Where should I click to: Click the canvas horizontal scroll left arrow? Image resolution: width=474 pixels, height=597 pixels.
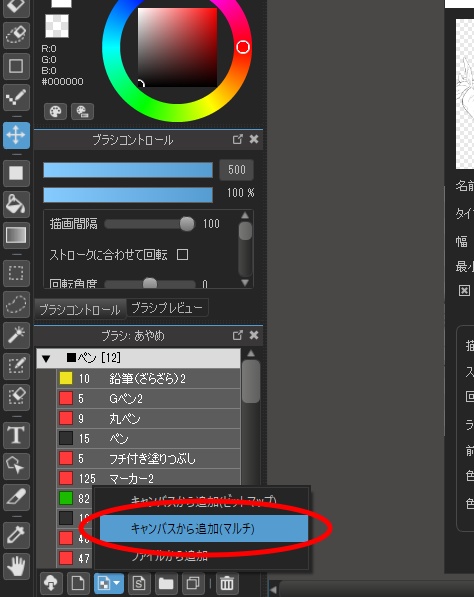[x=273, y=589]
